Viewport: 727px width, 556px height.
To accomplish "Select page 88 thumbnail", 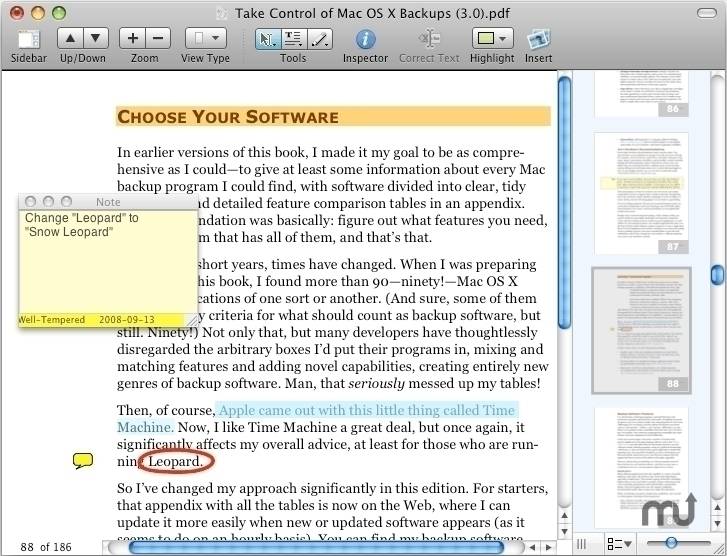I will click(641, 331).
